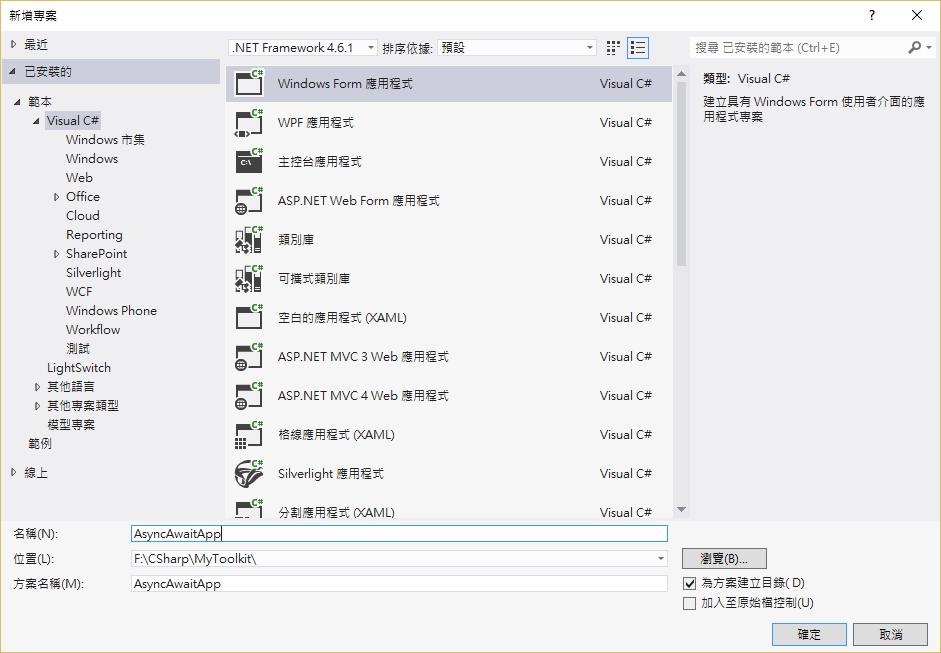941x653 pixels.
Task: Collapse the 範本 tree node
Action: 17,102
